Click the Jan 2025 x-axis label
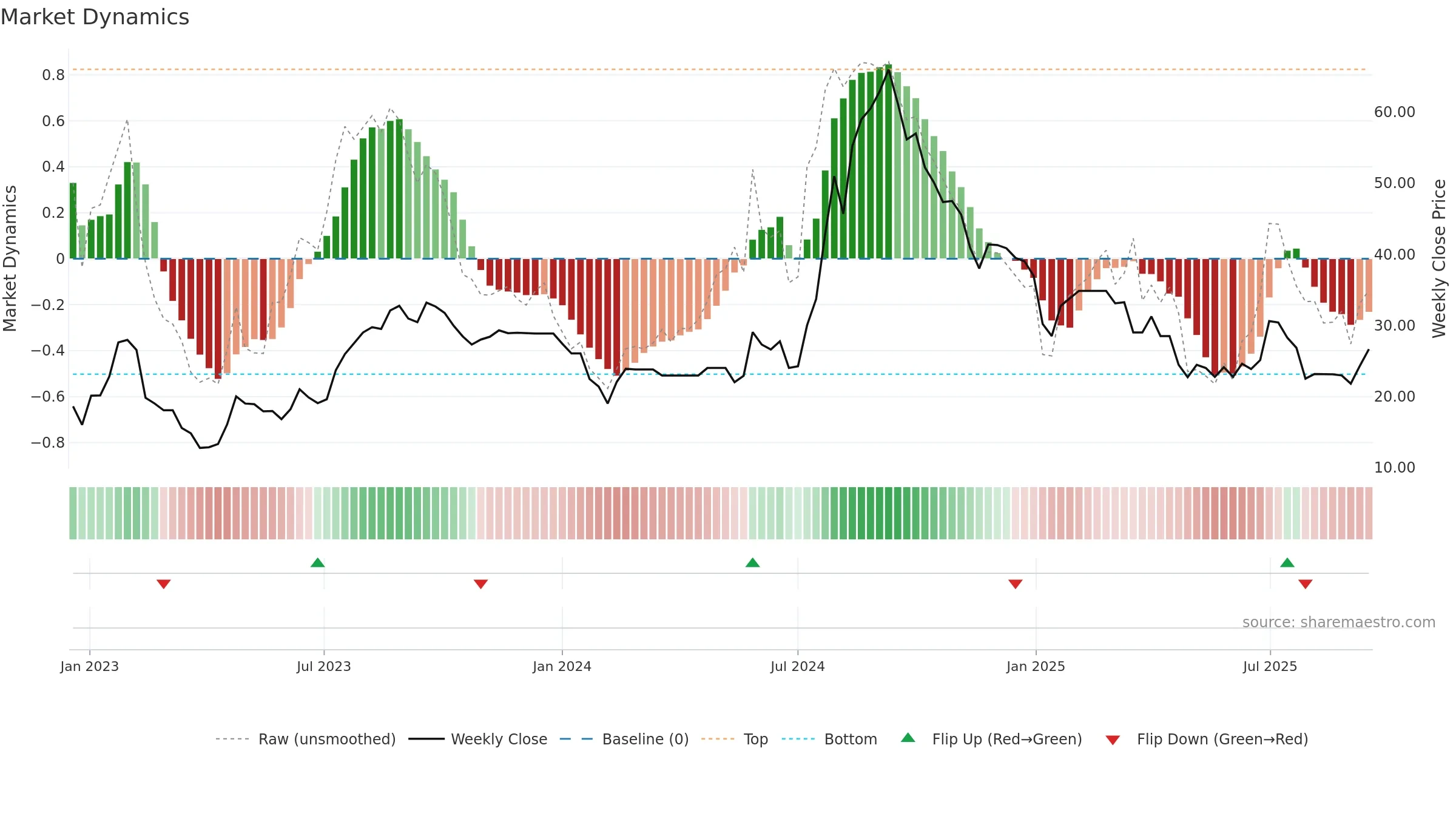The height and width of the screenshot is (819, 1456). [x=1036, y=667]
